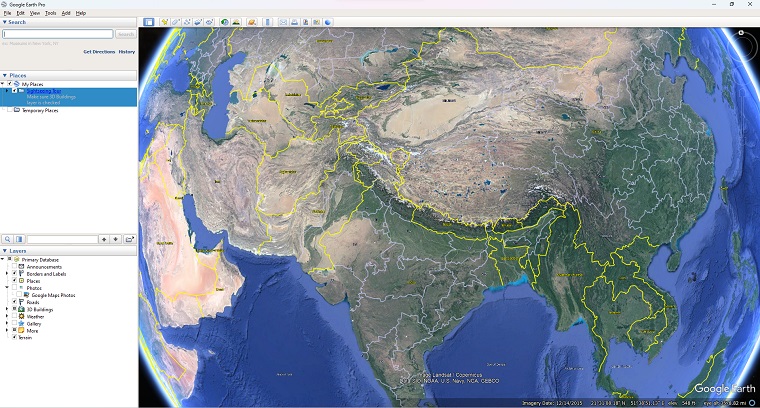Screen dimensions: 760x408
Task: Click the Gallery star layer icon
Action: 21,324
